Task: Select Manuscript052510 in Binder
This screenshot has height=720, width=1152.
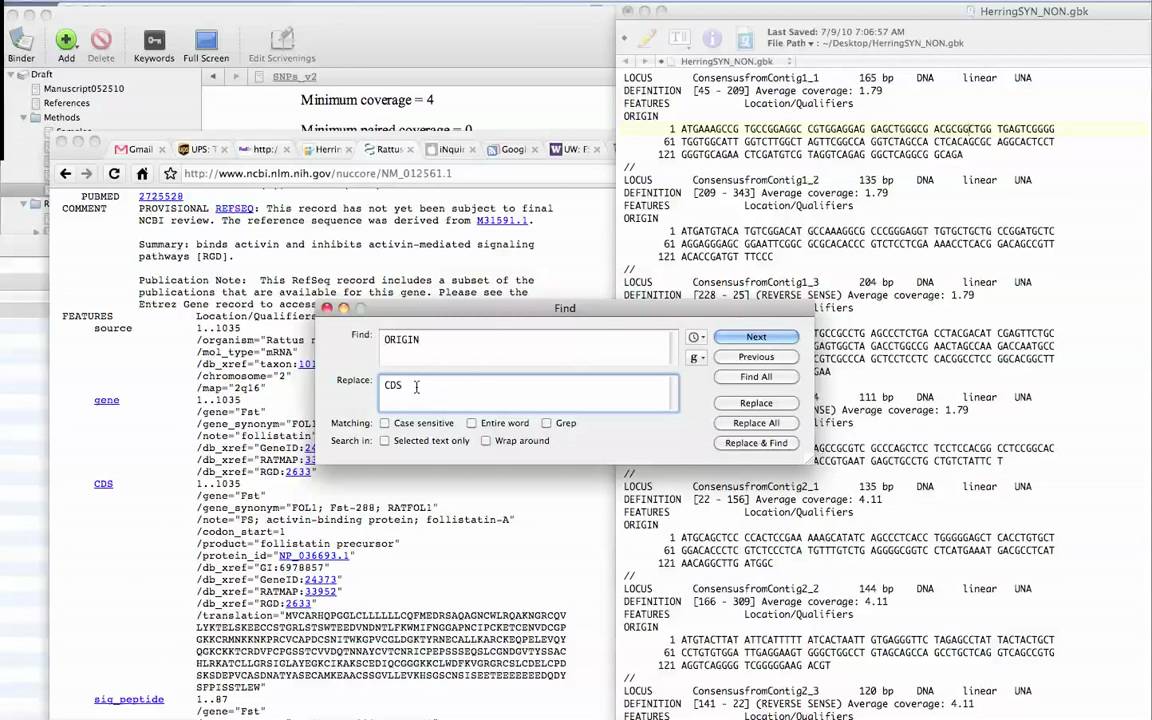Action: pos(83,89)
